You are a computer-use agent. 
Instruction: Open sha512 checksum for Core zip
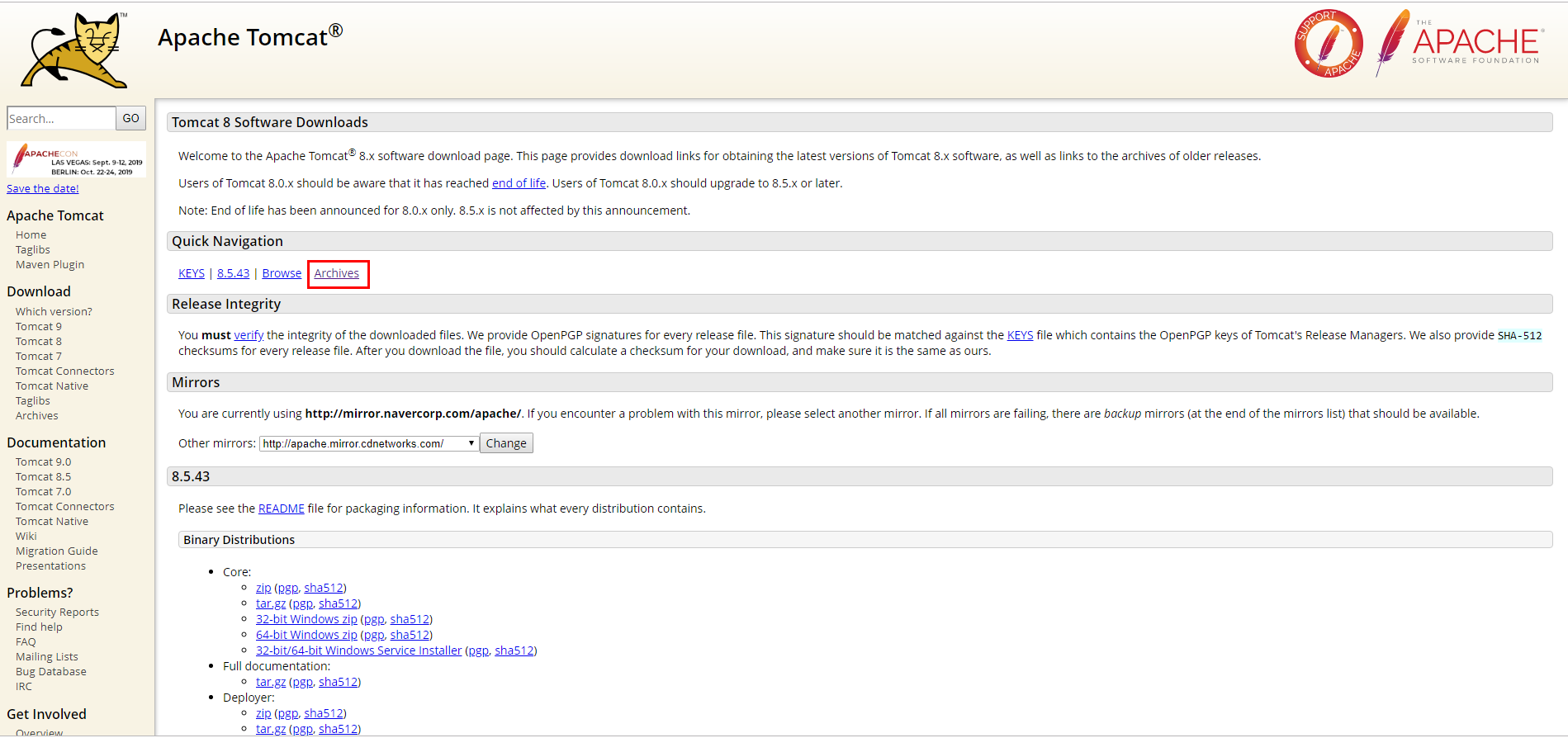(324, 588)
